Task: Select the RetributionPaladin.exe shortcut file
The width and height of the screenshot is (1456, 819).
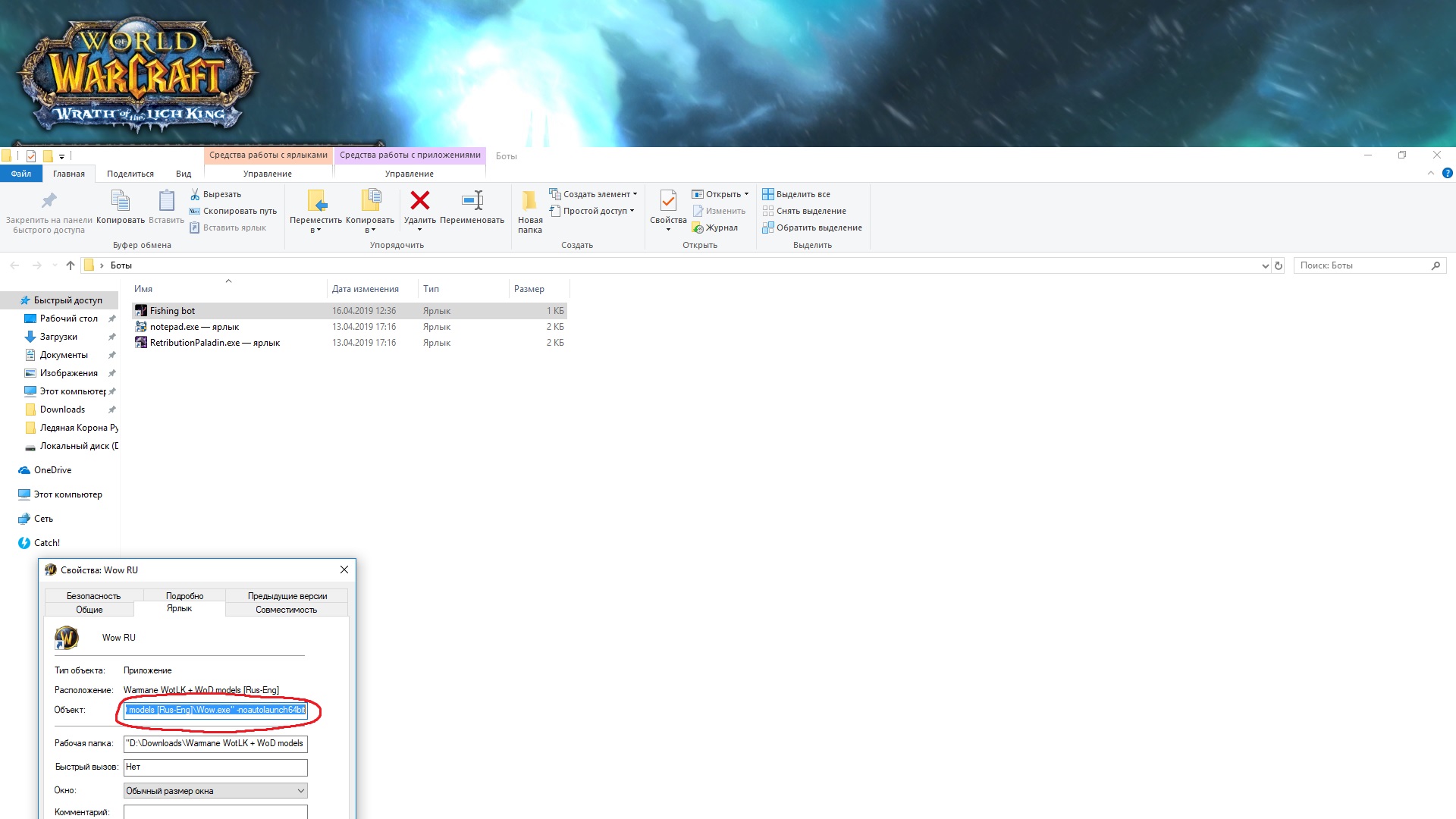Action: point(215,343)
